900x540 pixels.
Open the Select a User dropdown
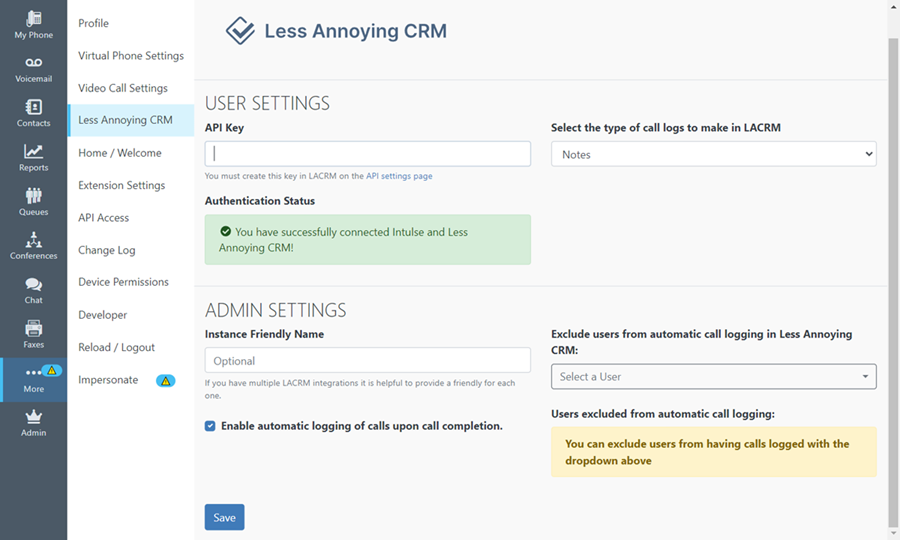click(x=713, y=376)
